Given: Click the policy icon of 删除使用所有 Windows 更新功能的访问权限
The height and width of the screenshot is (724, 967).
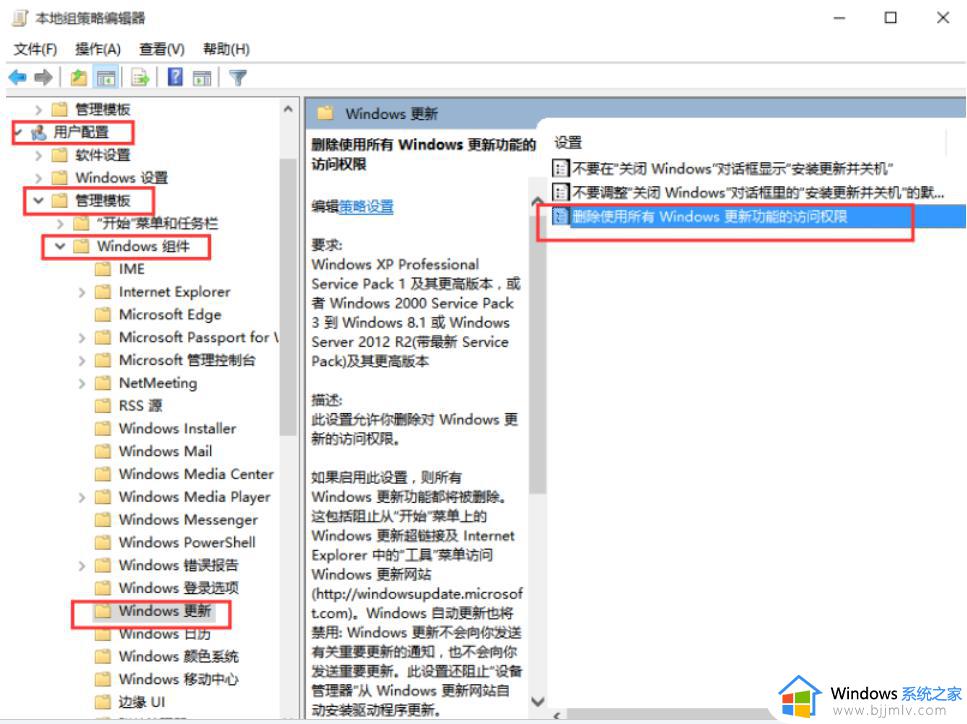Looking at the screenshot, I should pyautogui.click(x=560, y=216).
